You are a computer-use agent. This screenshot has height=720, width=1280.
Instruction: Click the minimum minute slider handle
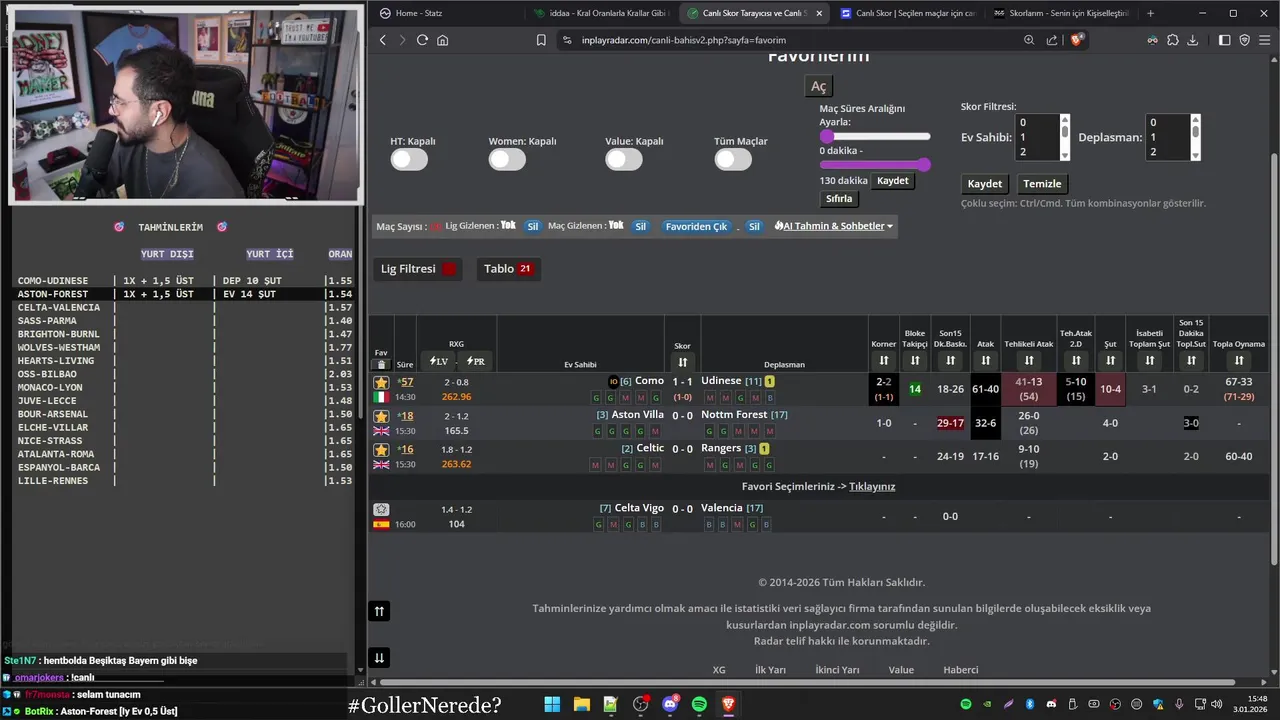pyautogui.click(x=826, y=136)
